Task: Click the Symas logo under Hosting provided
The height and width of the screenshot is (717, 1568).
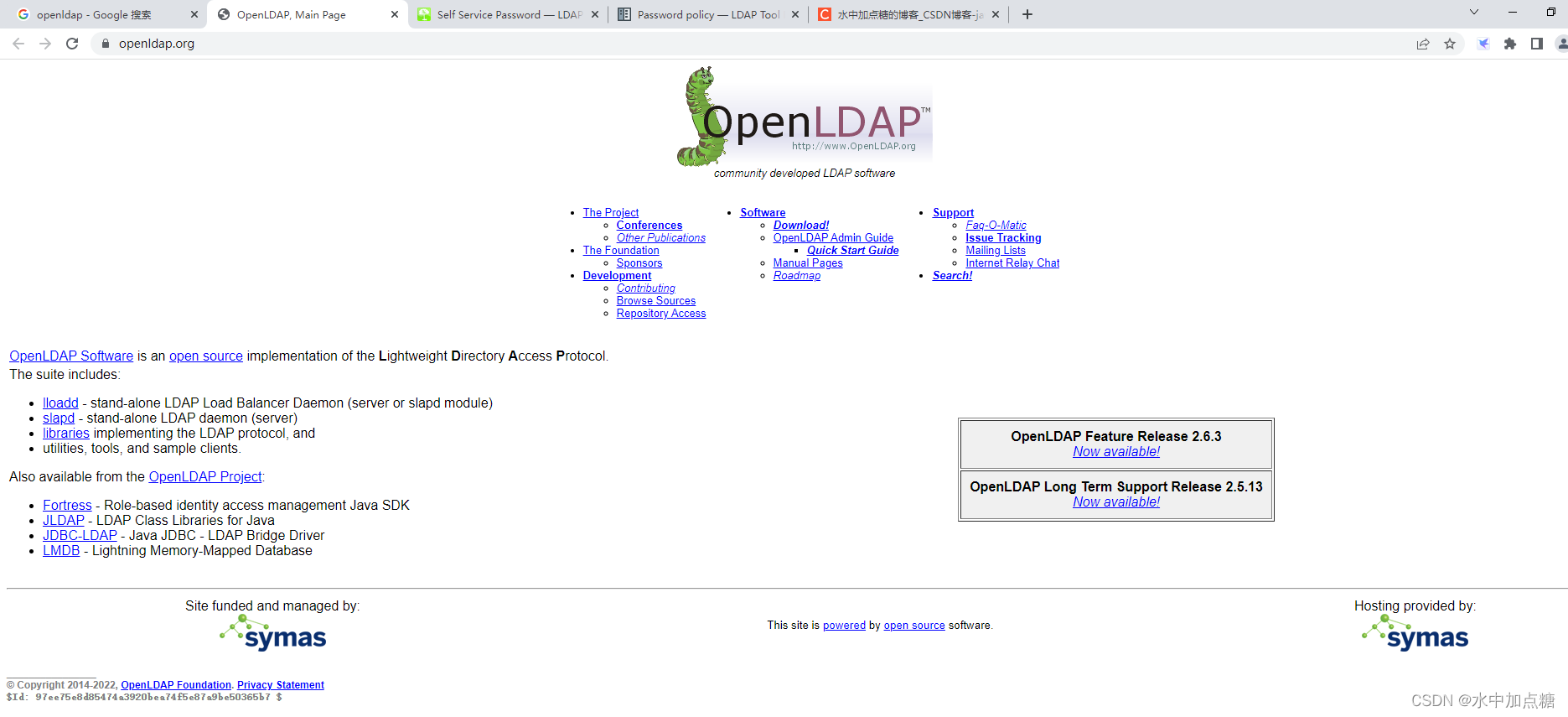Action: 1415,634
